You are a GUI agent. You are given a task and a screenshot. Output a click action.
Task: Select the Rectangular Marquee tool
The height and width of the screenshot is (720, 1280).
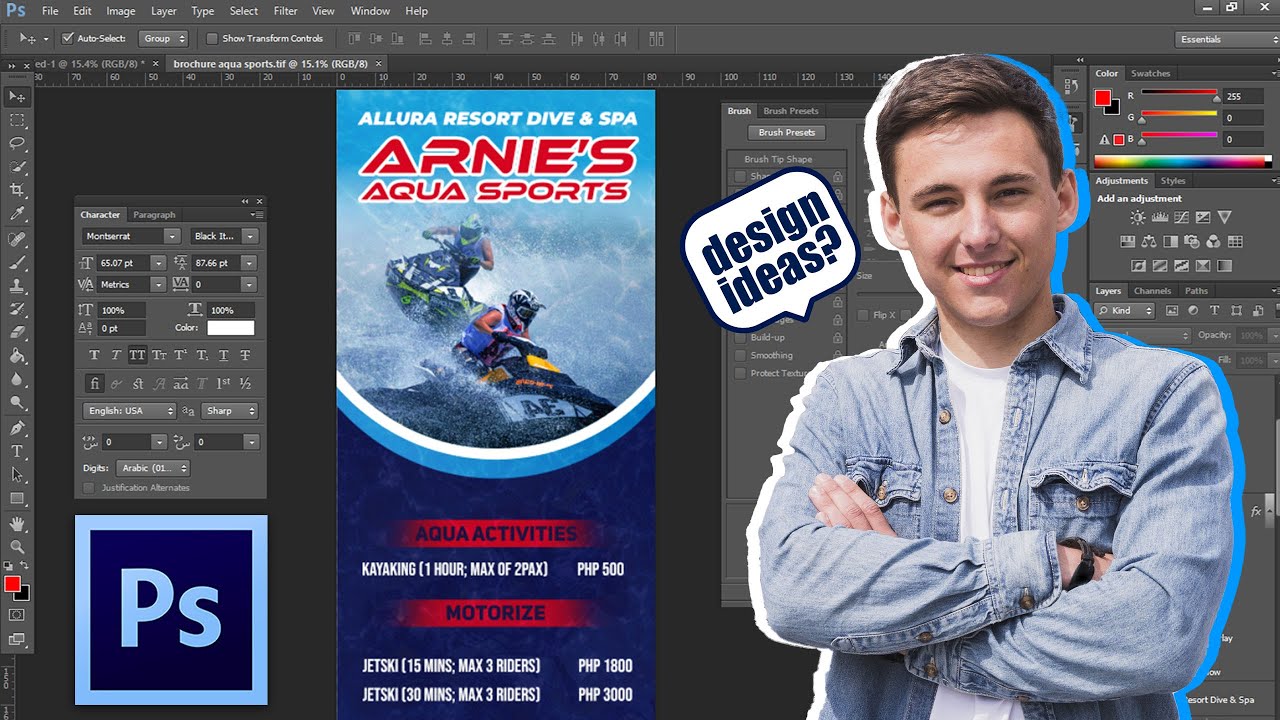point(17,120)
